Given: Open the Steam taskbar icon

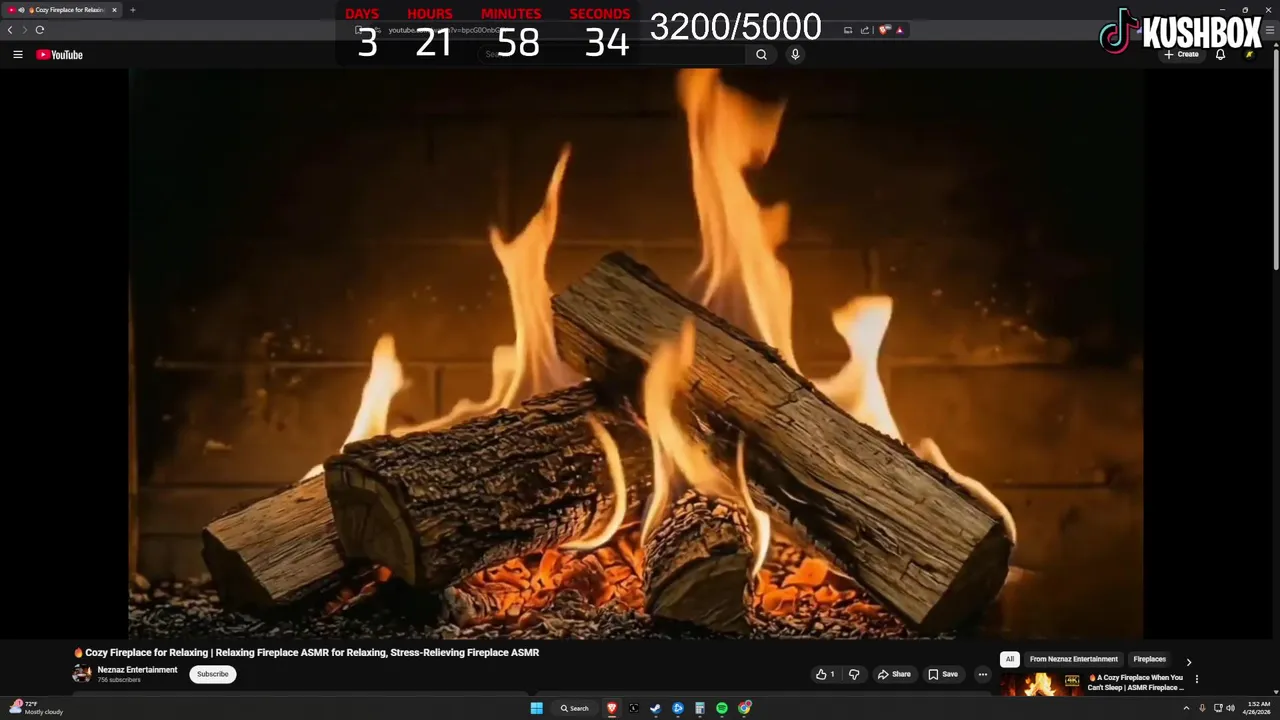Looking at the screenshot, I should [656, 708].
